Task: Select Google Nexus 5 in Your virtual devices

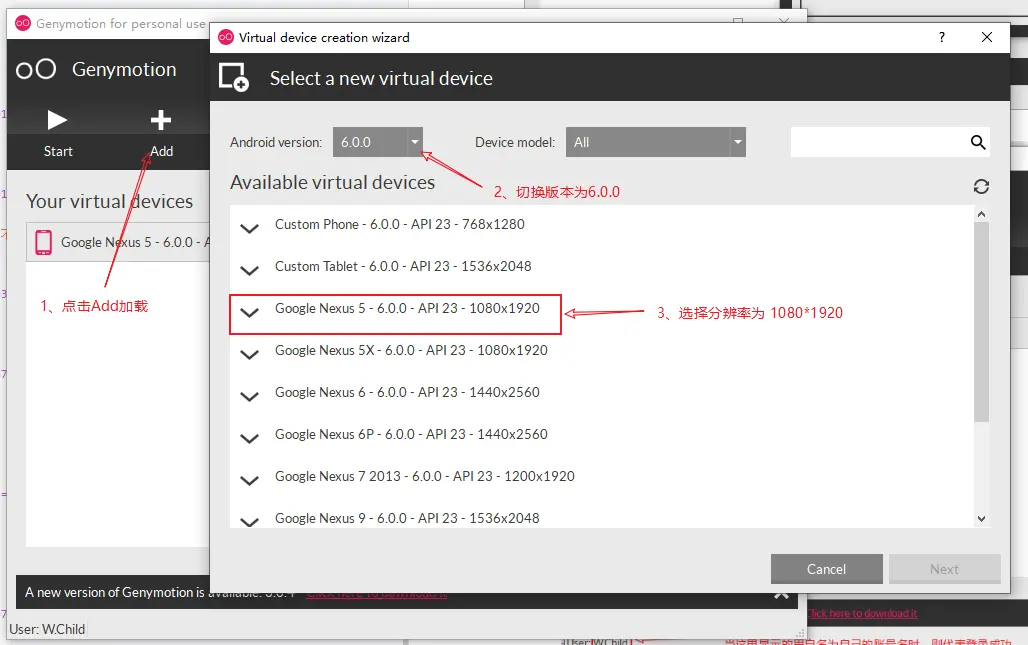Action: click(x=118, y=242)
